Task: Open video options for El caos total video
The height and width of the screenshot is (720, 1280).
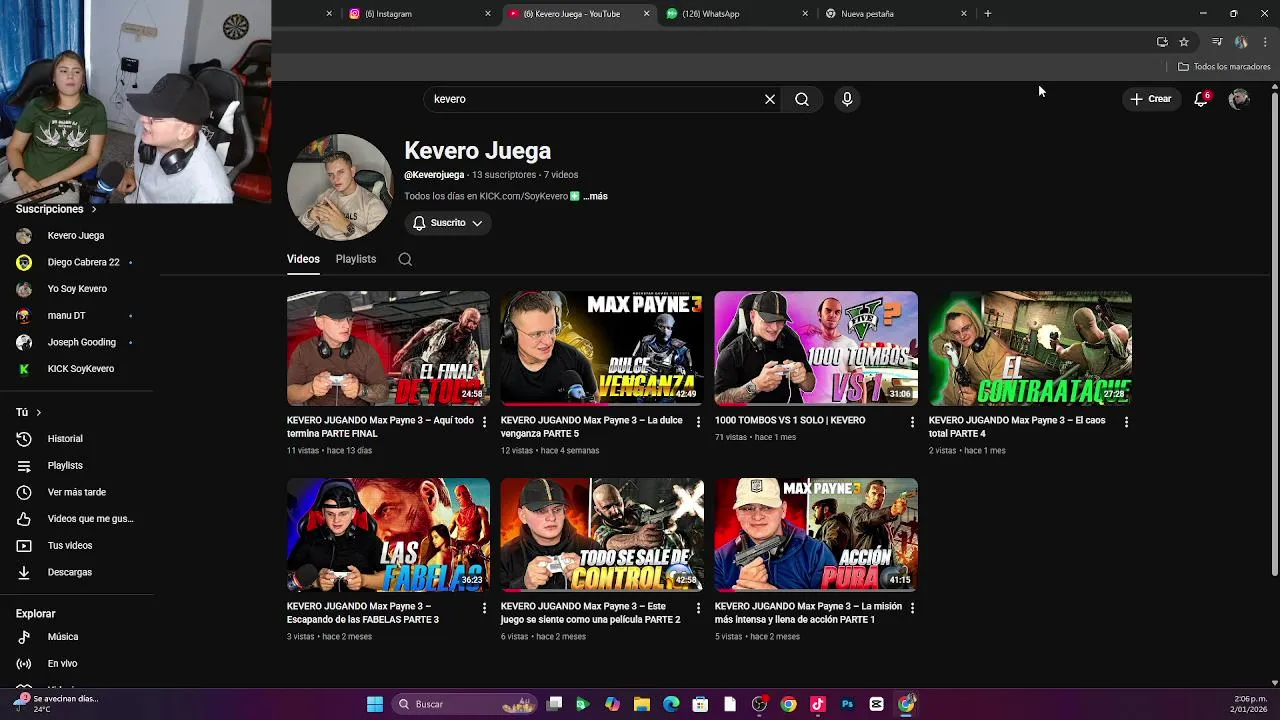Action: pyautogui.click(x=1126, y=422)
